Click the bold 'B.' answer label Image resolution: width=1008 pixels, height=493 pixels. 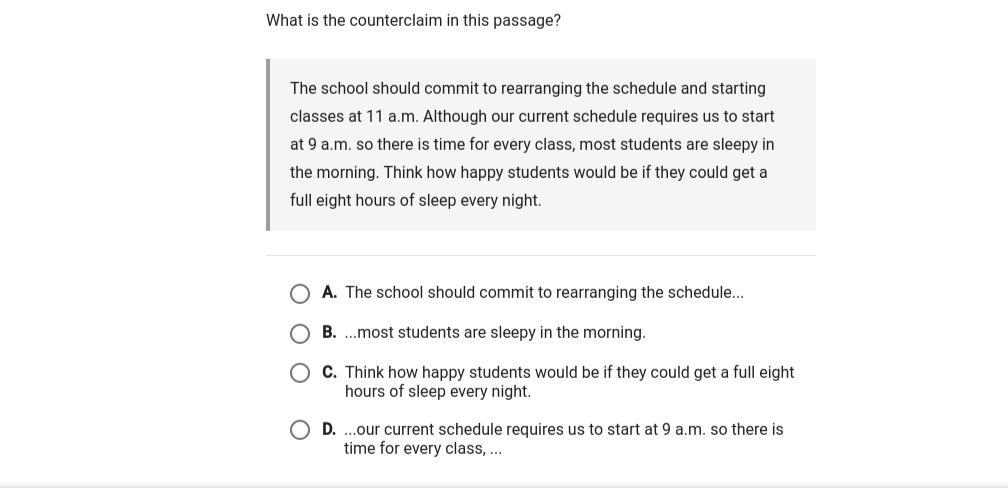[329, 332]
